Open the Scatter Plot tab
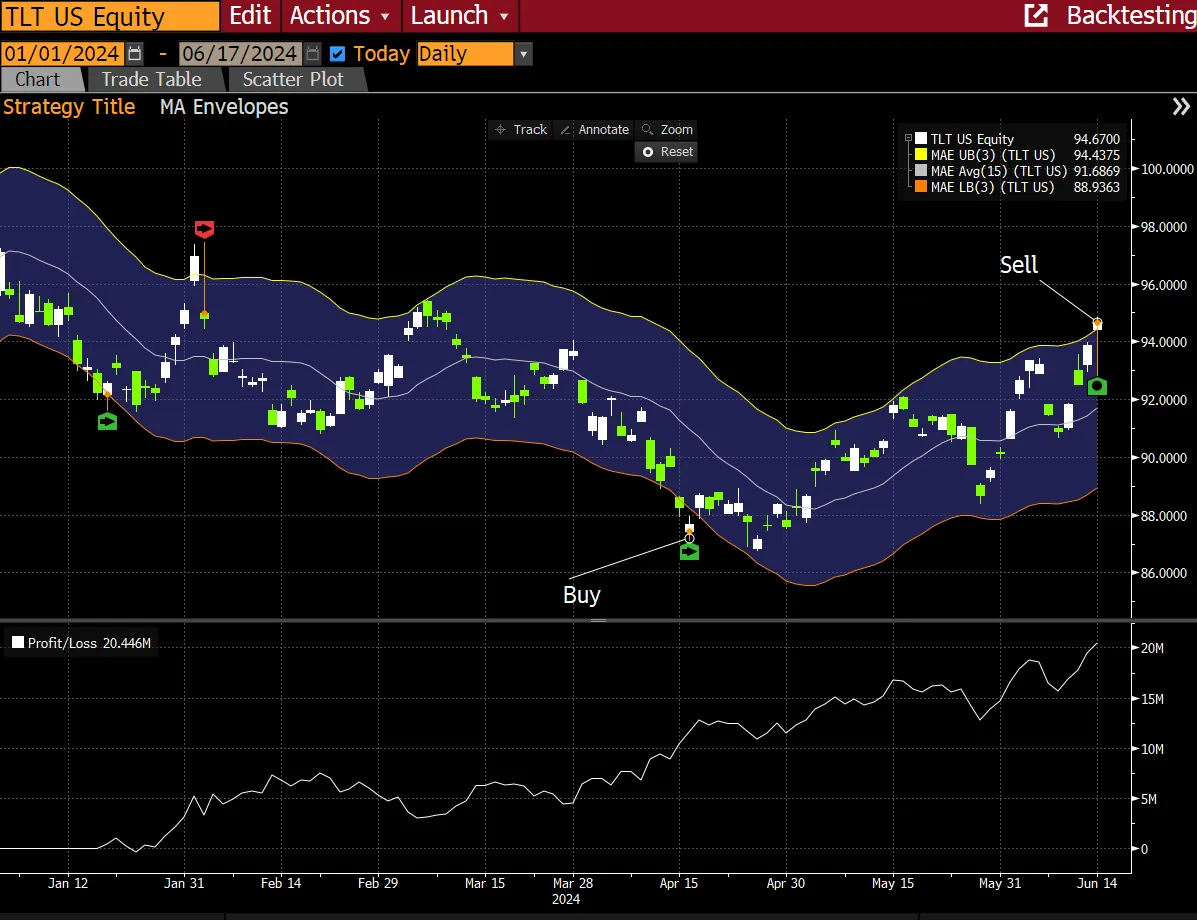Viewport: 1197px width, 920px height. pos(293,80)
